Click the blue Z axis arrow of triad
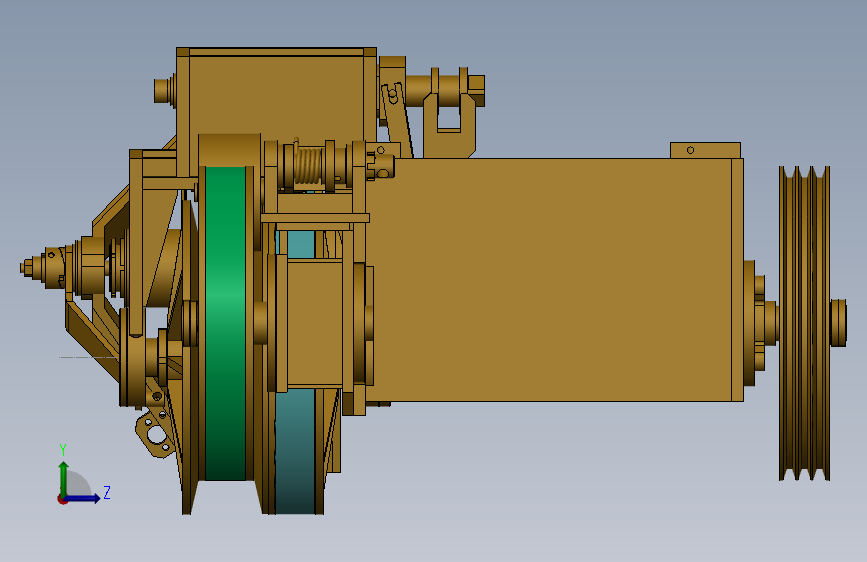 pos(83,498)
